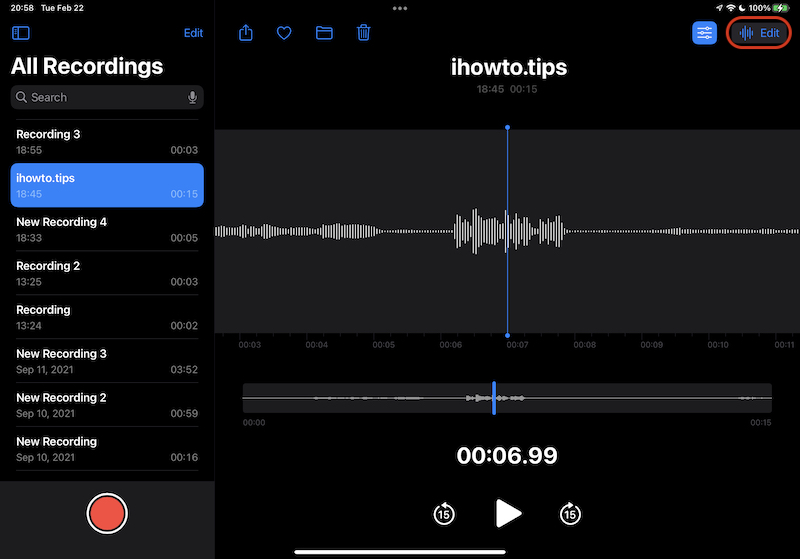Skip forward 15 seconds
Image resolution: width=800 pixels, height=559 pixels.
click(x=570, y=514)
